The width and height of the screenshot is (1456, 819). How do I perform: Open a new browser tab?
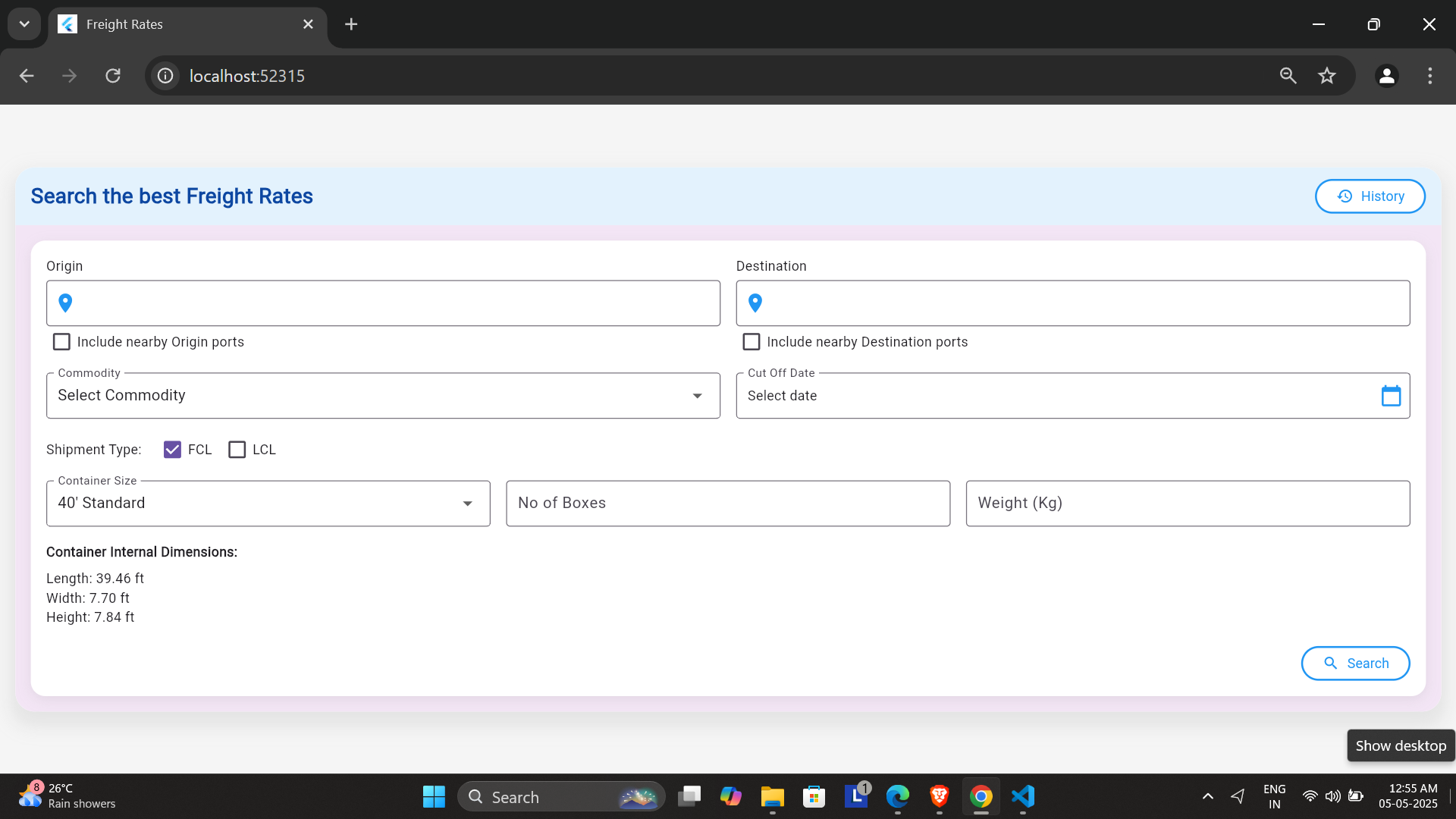[x=351, y=24]
